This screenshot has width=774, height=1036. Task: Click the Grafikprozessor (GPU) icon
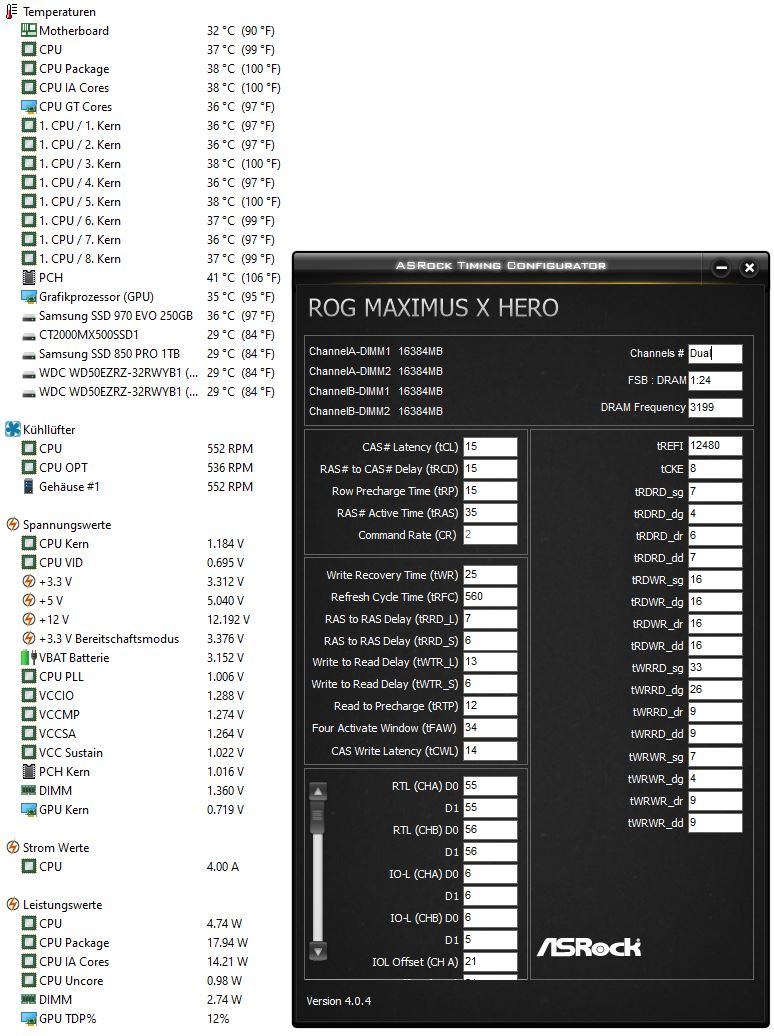[x=28, y=297]
